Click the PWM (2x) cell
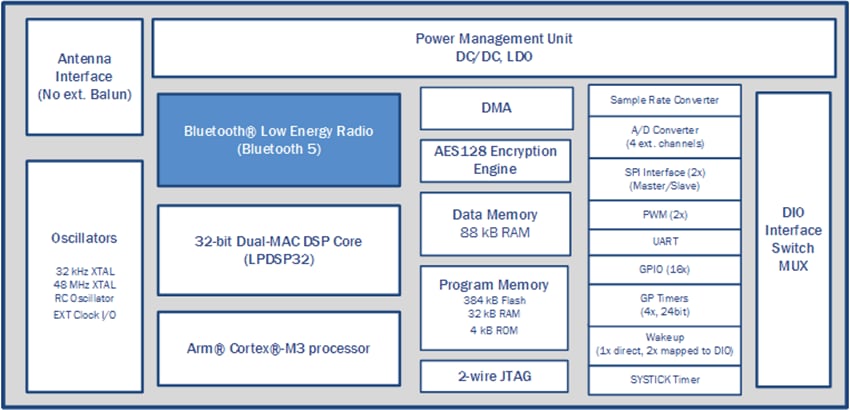This screenshot has height=410, width=850. [x=664, y=214]
